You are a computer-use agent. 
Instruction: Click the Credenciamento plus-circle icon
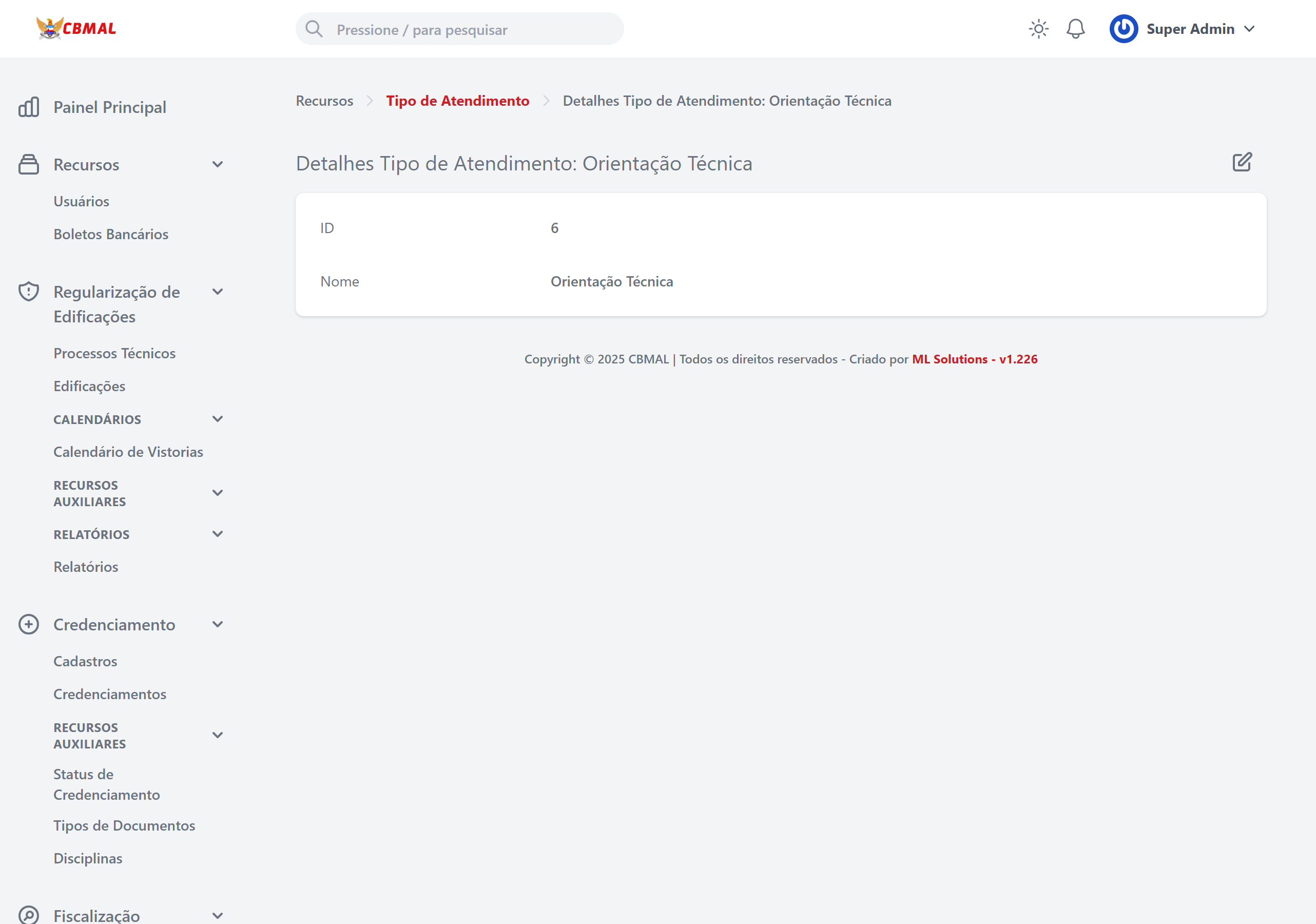pyautogui.click(x=29, y=624)
